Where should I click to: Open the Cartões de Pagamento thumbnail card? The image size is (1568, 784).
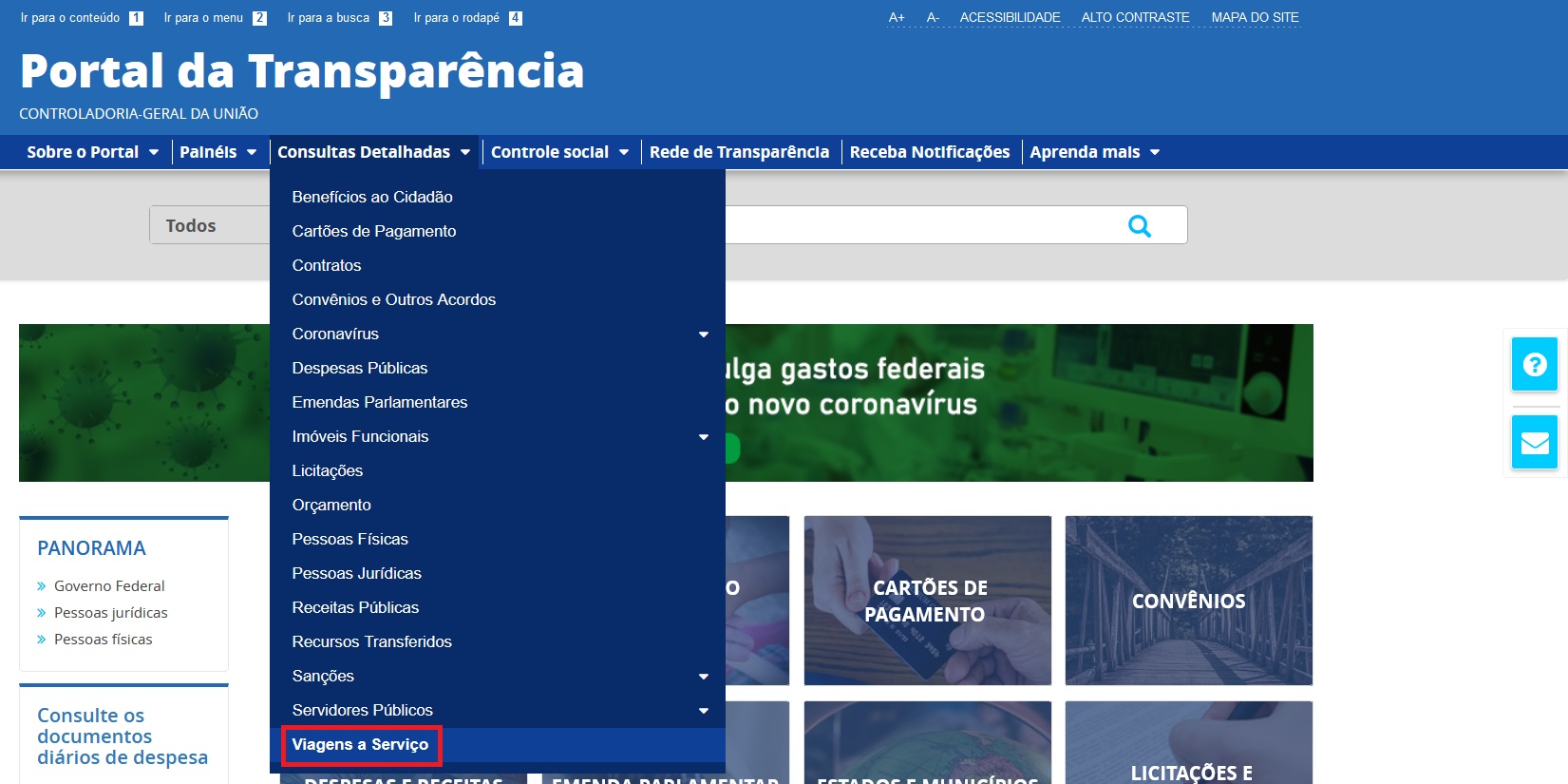(927, 601)
